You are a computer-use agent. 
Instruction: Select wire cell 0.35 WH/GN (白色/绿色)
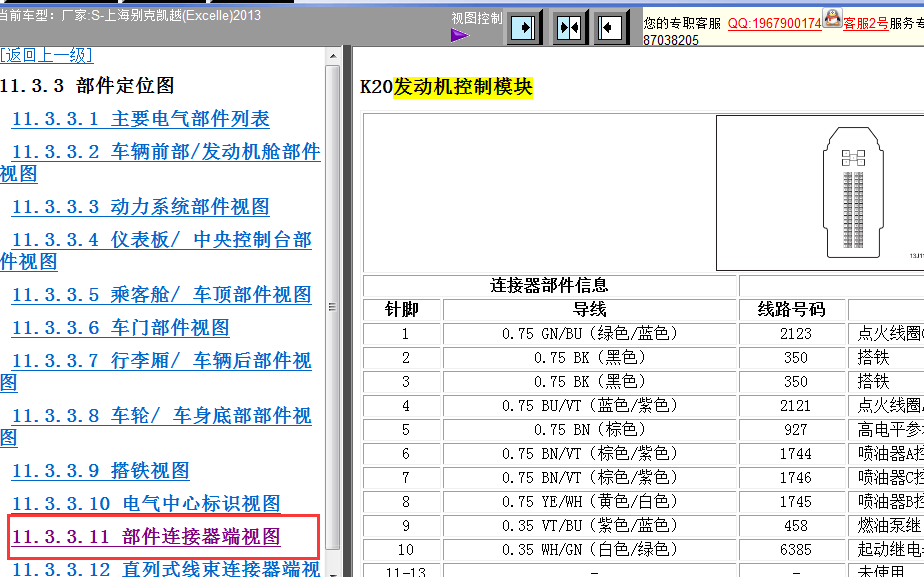tap(590, 550)
